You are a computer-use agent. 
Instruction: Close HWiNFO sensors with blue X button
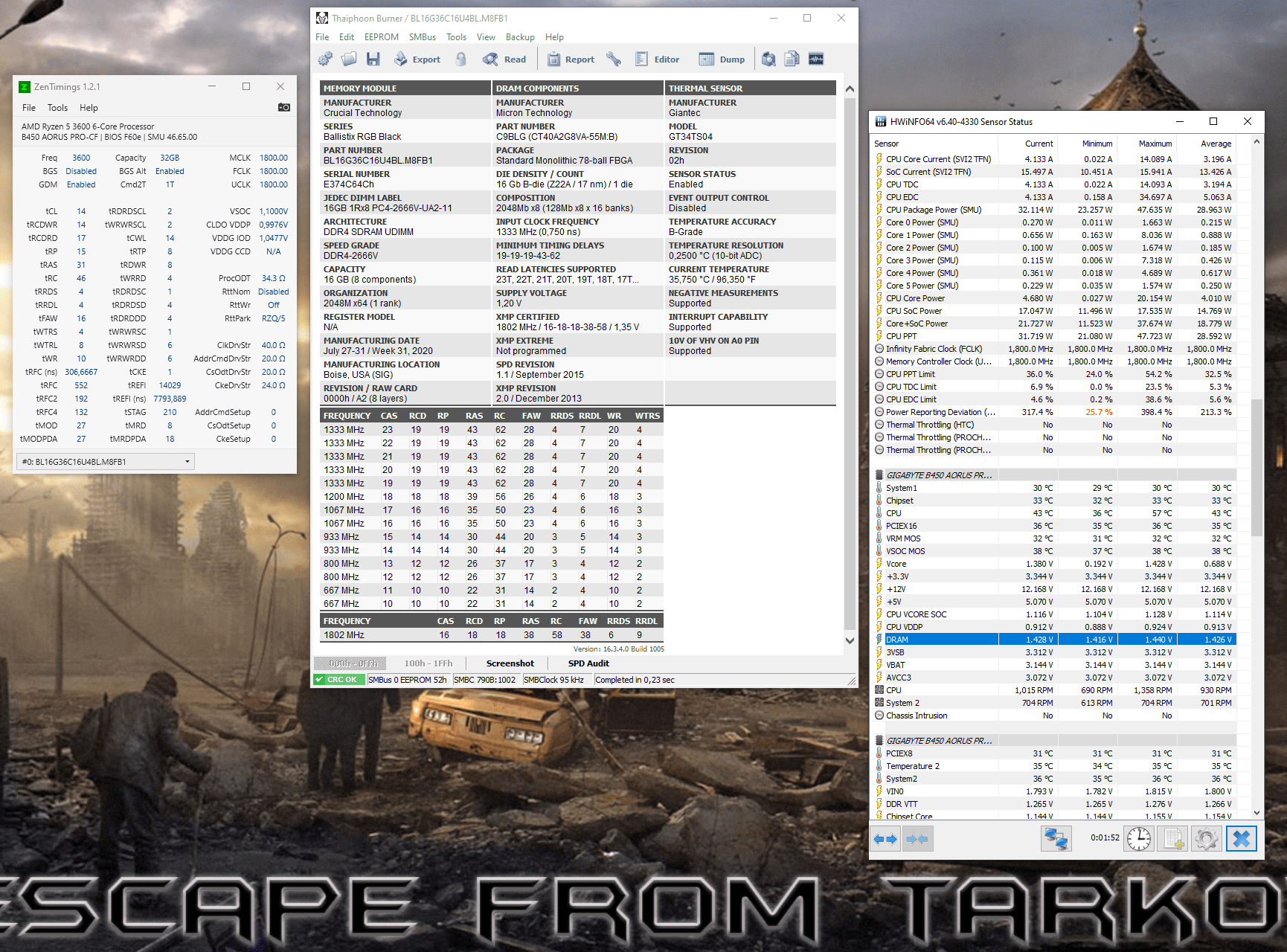pos(1242,839)
